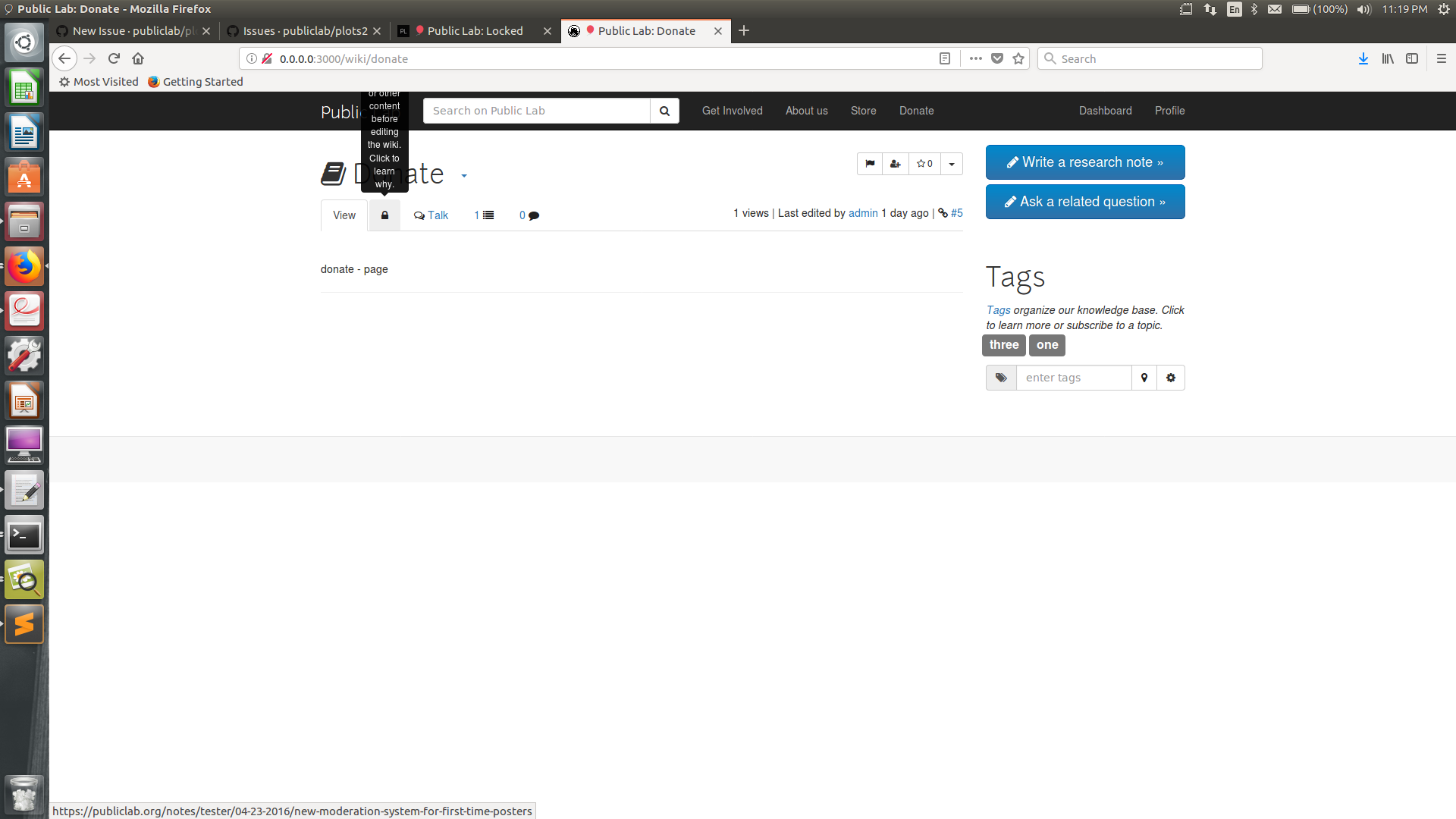Click the follow user icon button
This screenshot has height=819, width=1456.
click(896, 164)
